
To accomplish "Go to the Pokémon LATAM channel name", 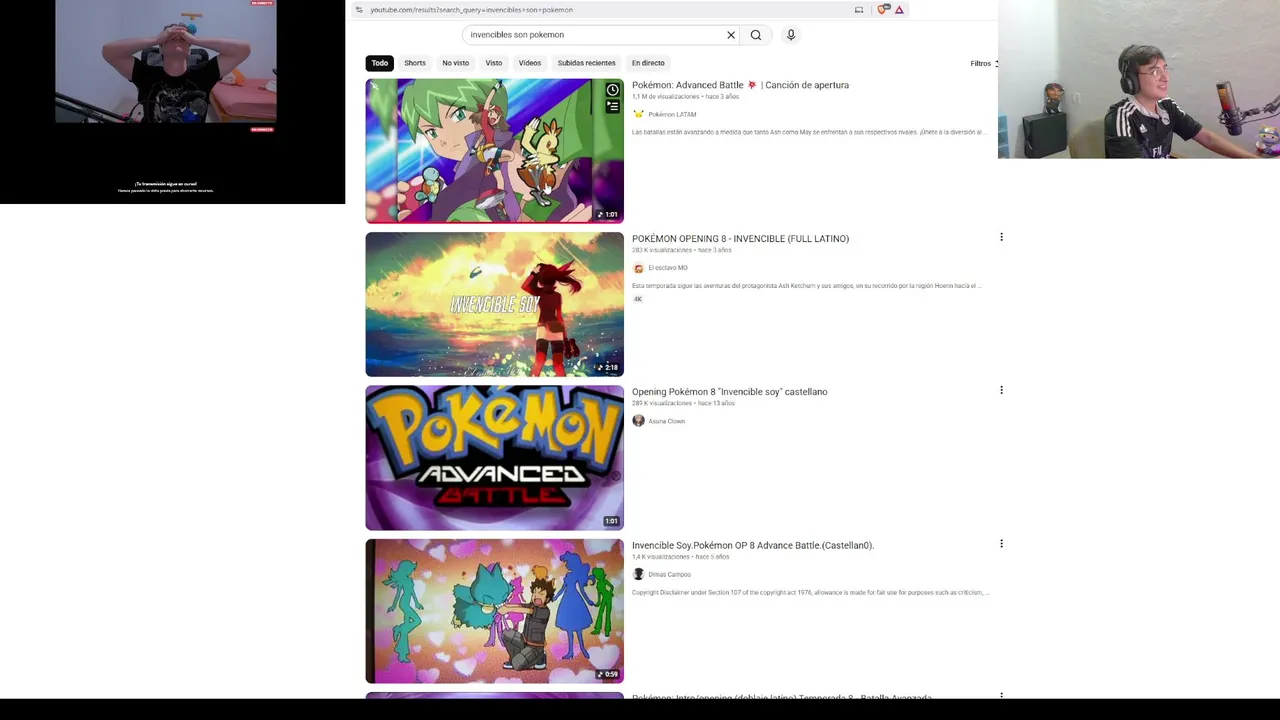I will pos(672,115).
